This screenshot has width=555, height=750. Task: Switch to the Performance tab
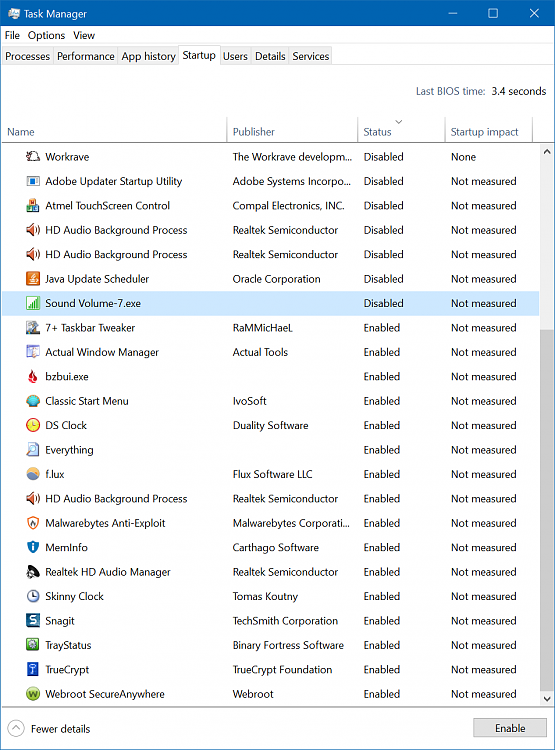pyautogui.click(x=86, y=56)
